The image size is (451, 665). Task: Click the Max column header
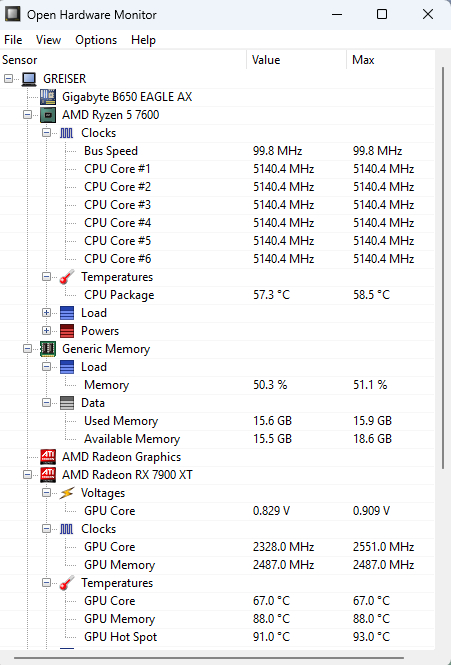[391, 60]
